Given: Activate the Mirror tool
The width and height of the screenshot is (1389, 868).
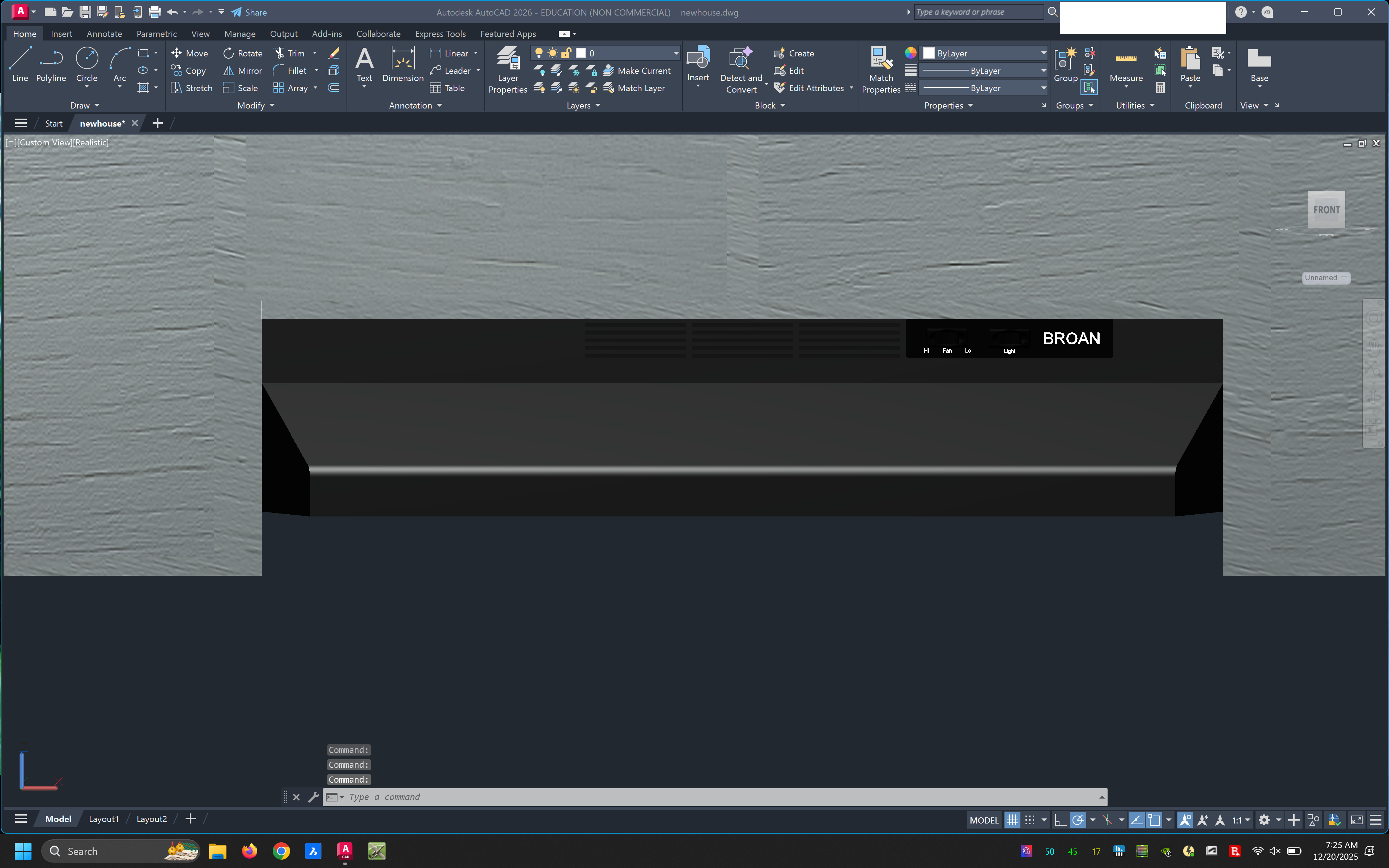Looking at the screenshot, I should pyautogui.click(x=242, y=71).
